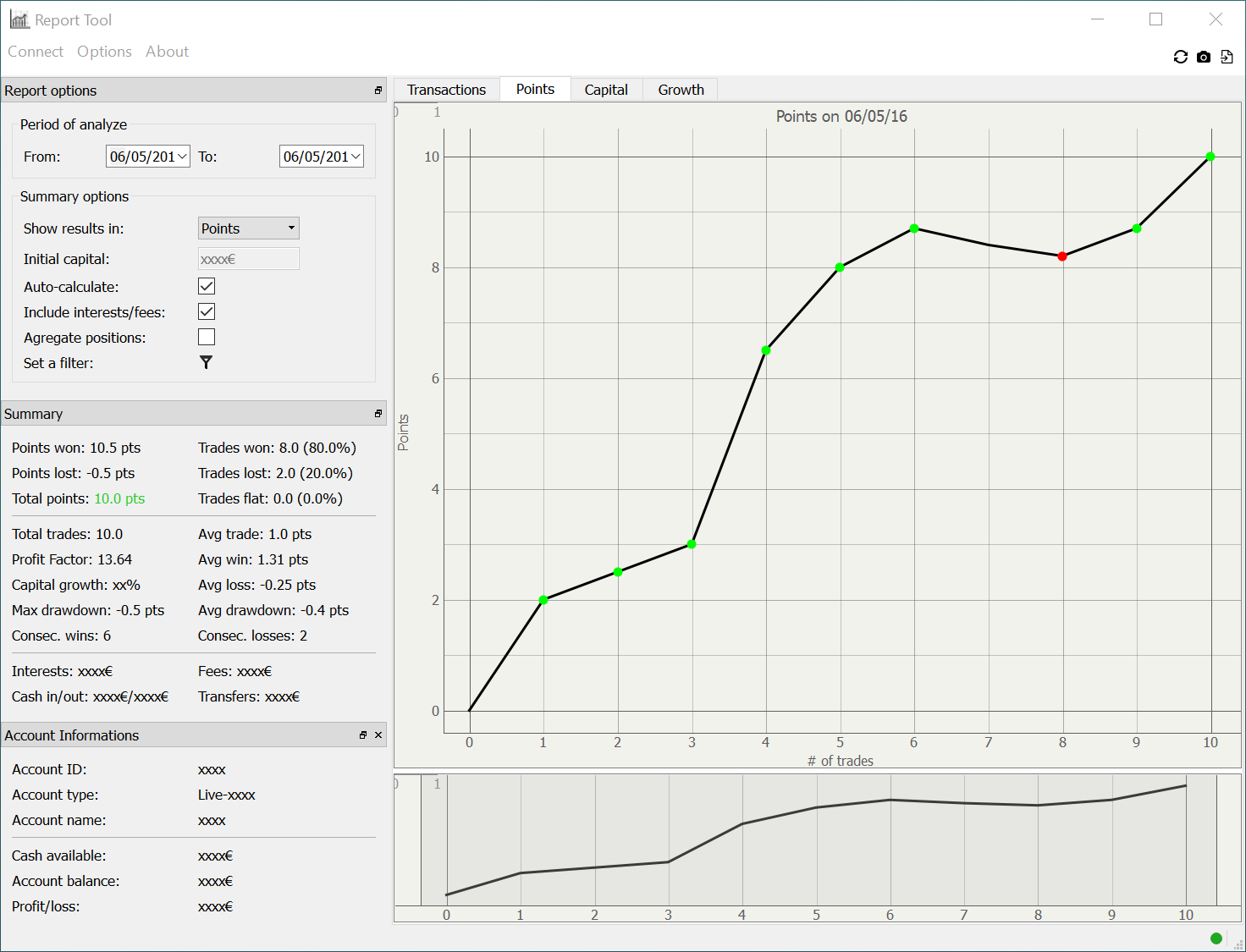The image size is (1246, 952).
Task: Click the 'Account ID:' label
Action: pos(49,769)
